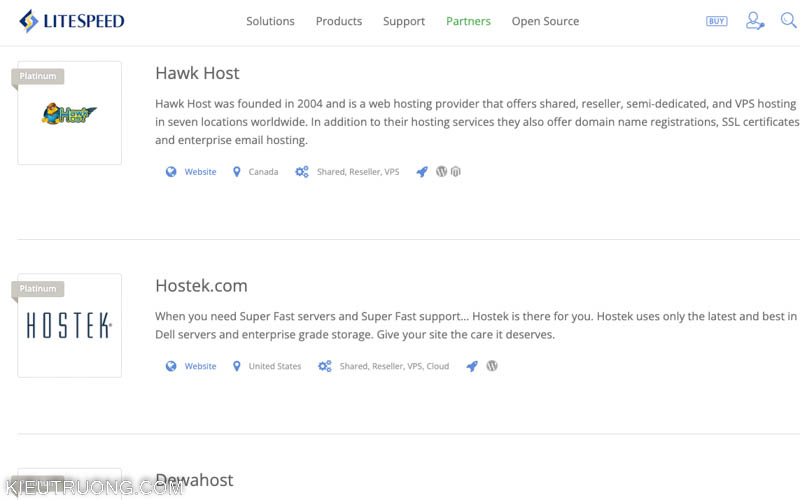Image resolution: width=800 pixels, height=500 pixels.
Task: Follow the Hawk Host Website link
Action: click(201, 172)
